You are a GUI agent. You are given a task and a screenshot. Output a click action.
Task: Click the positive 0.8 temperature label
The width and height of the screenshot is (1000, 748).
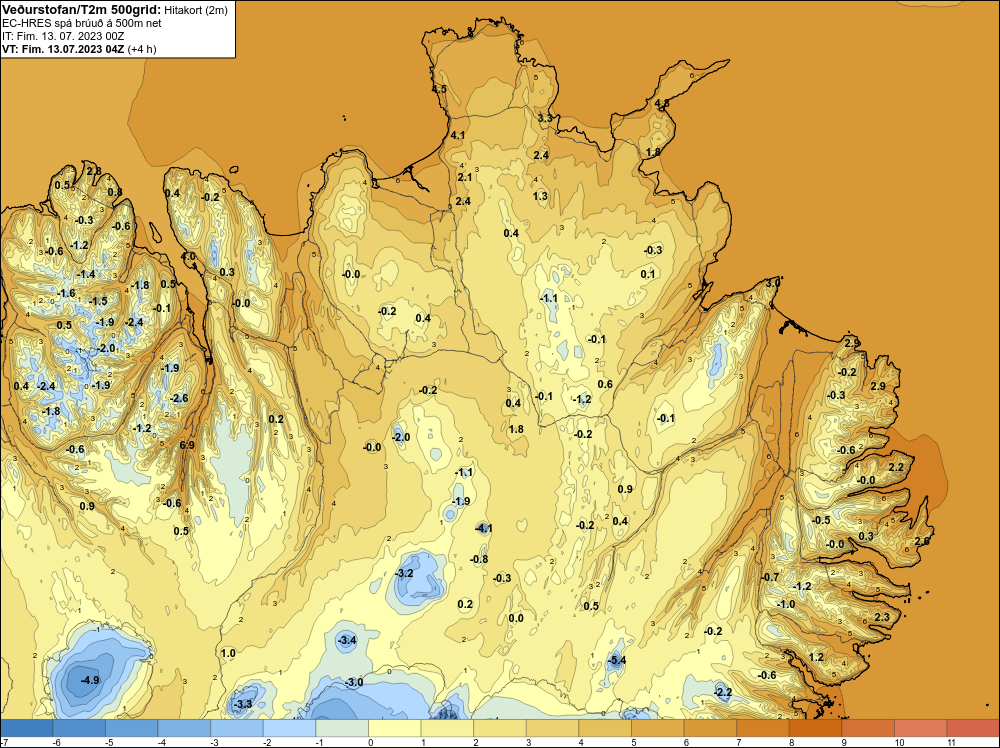(x=115, y=192)
